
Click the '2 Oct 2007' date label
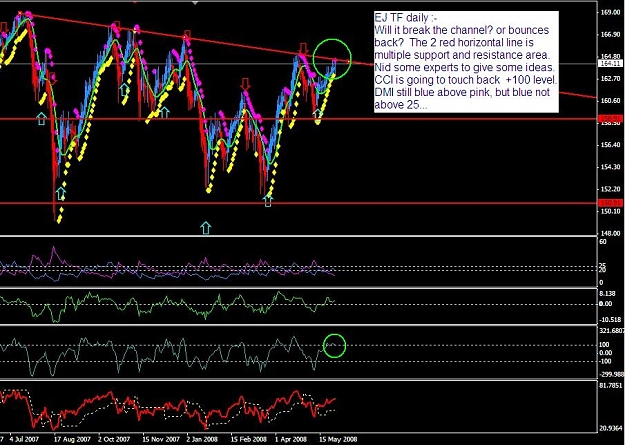[114, 439]
